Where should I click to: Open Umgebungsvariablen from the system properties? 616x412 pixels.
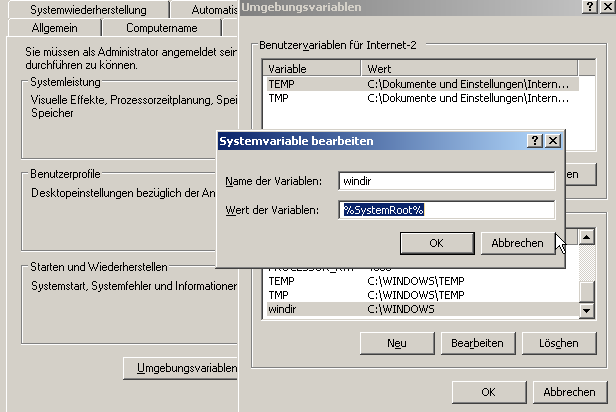[x=179, y=369]
